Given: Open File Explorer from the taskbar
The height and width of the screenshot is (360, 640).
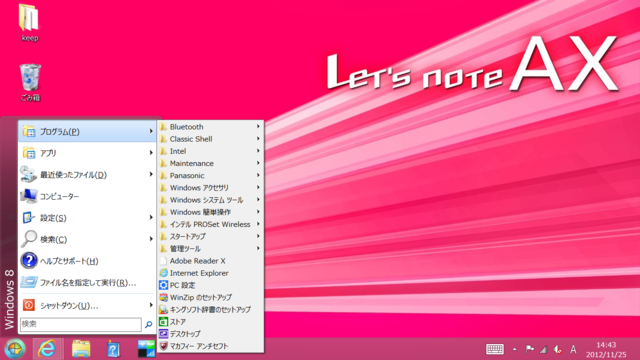Looking at the screenshot, I should (x=81, y=349).
